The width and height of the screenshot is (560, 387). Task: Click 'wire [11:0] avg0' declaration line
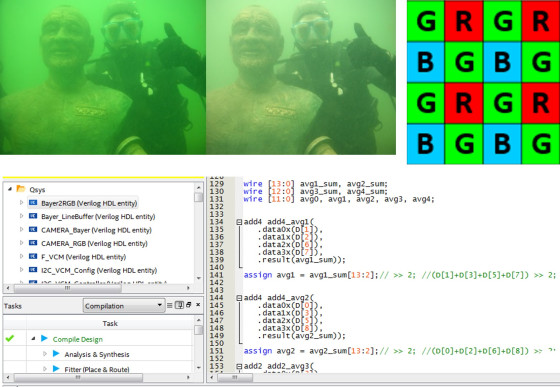339,199
